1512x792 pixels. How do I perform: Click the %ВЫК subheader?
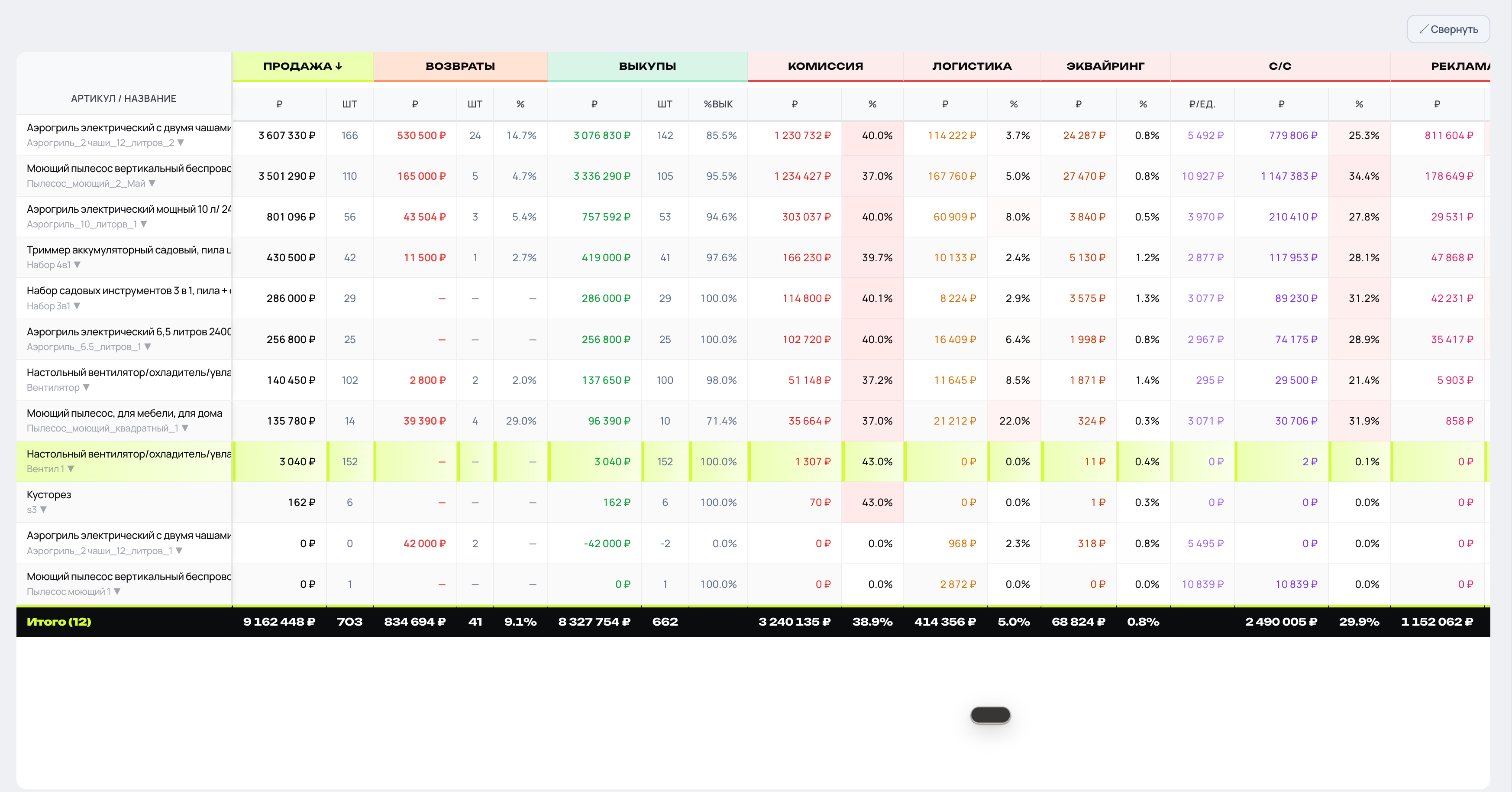coord(718,104)
